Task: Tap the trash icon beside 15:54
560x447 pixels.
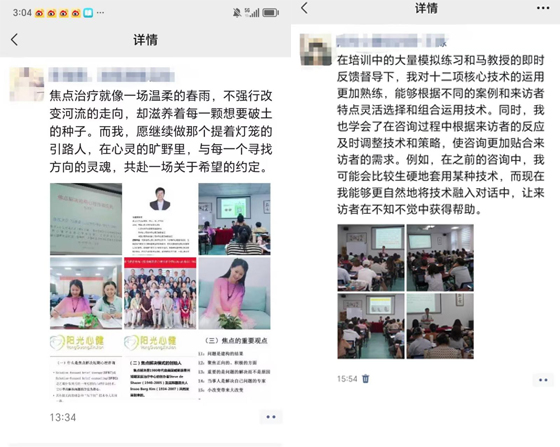Action: point(365,378)
